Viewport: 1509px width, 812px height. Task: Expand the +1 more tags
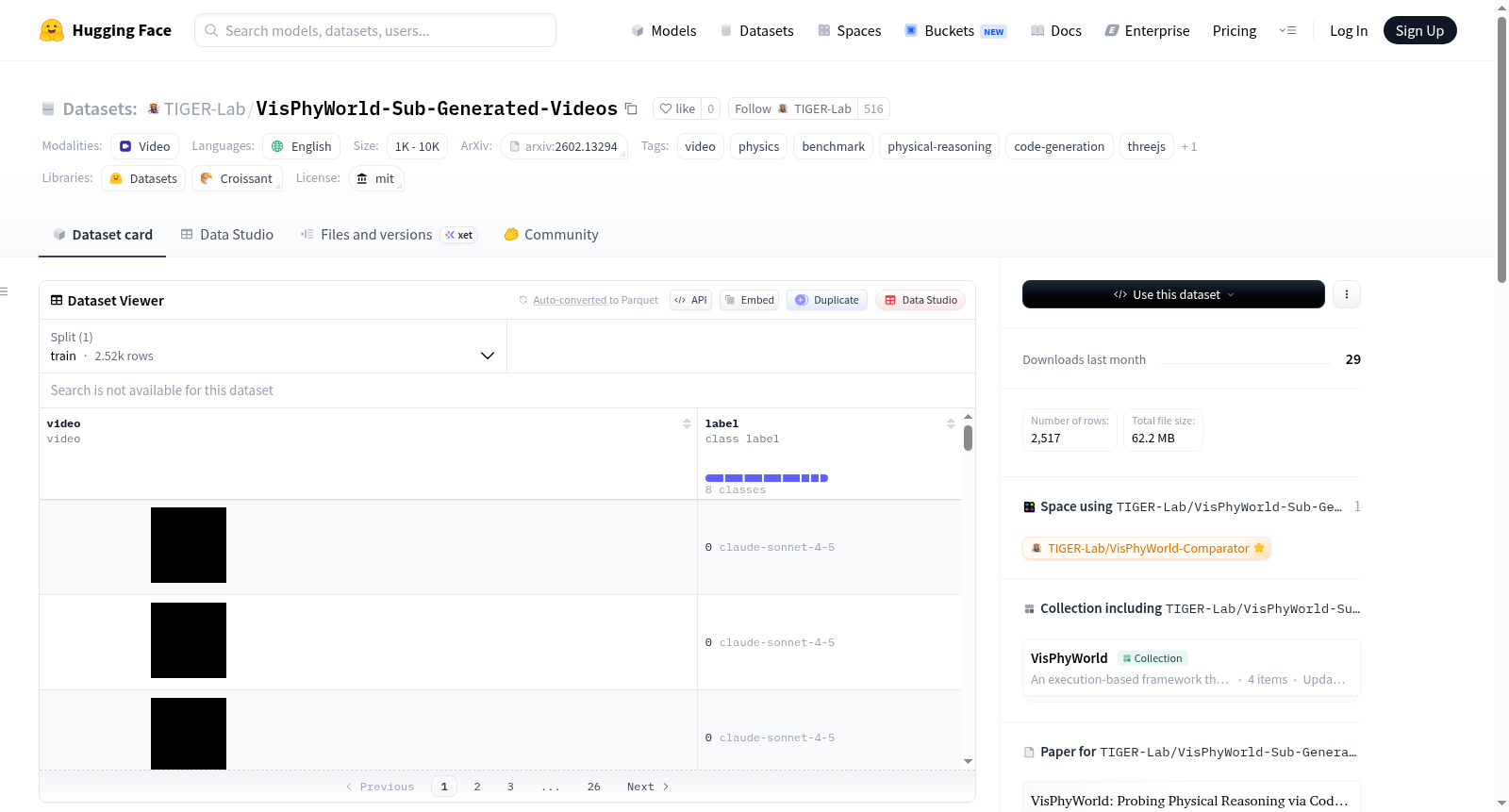pos(1189,146)
